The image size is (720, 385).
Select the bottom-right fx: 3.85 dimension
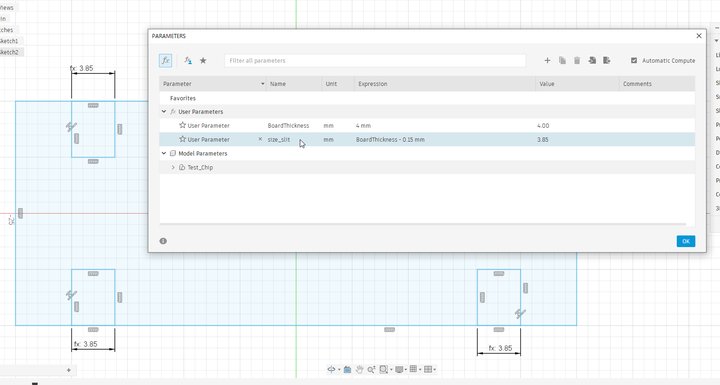click(500, 348)
